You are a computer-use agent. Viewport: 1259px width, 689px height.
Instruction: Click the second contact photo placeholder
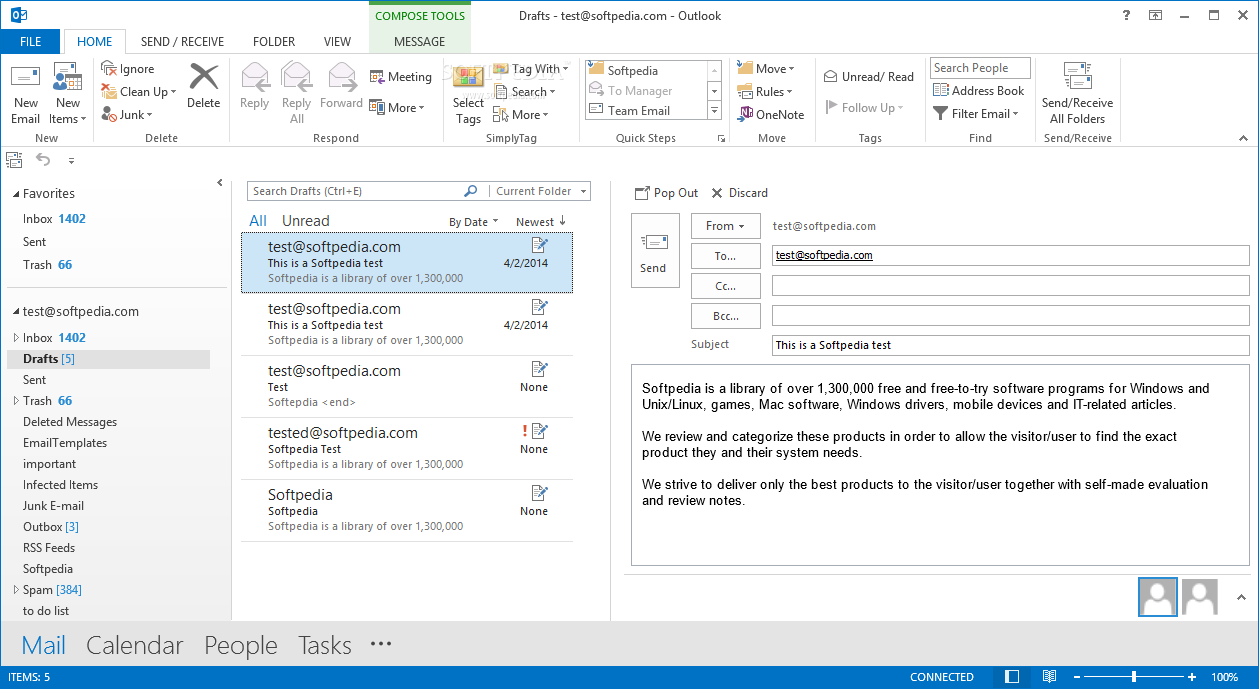pos(1200,597)
